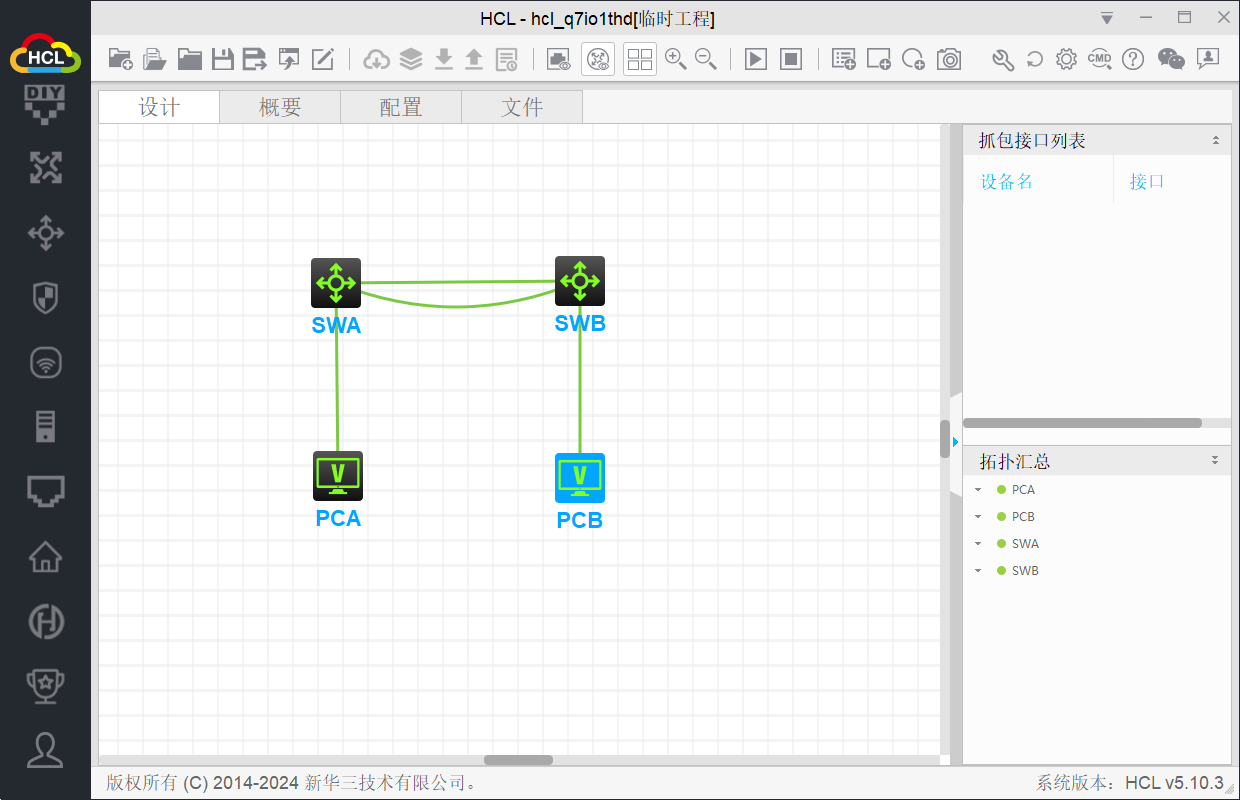
Task: Zoom out of the topology canvas
Action: pyautogui.click(x=706, y=59)
